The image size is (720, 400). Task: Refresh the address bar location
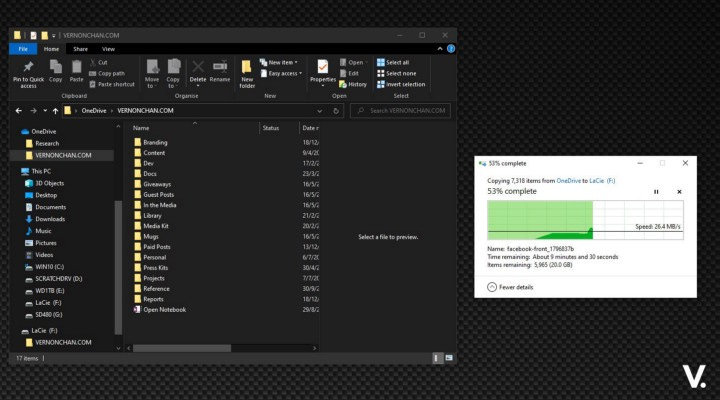(336, 111)
